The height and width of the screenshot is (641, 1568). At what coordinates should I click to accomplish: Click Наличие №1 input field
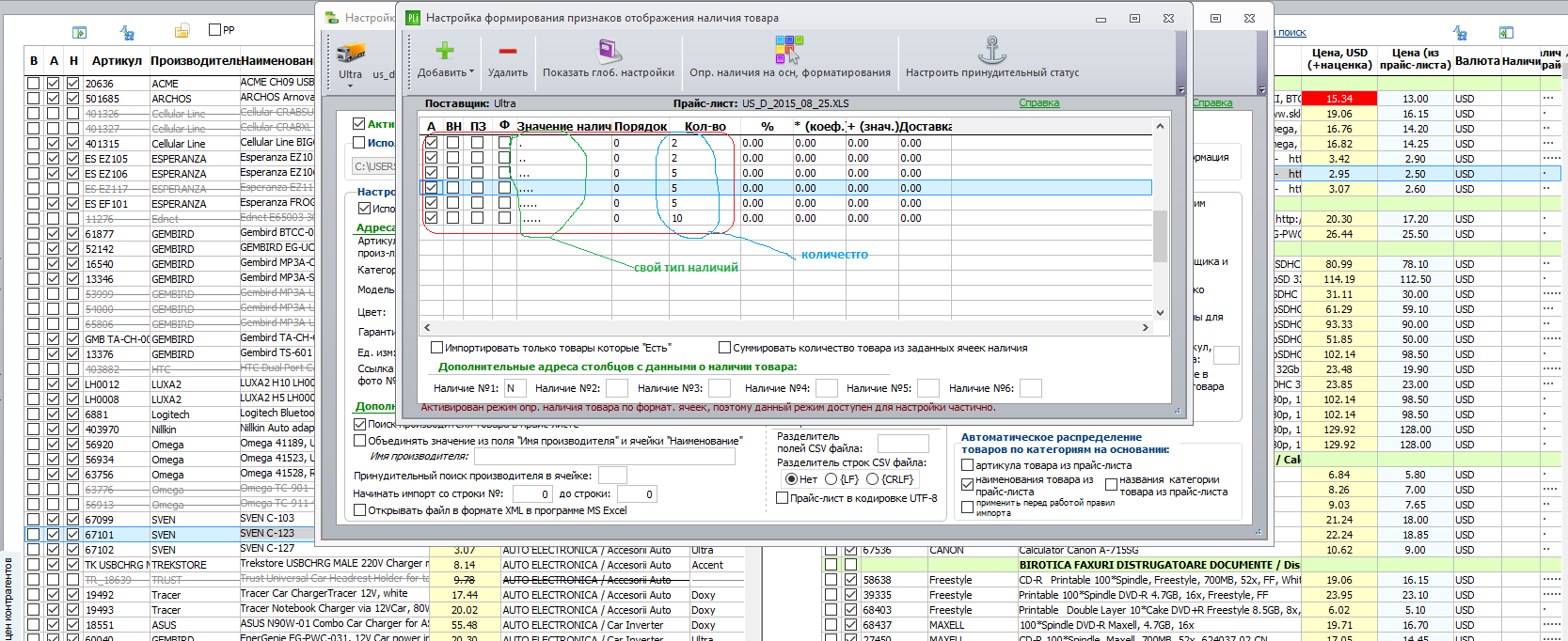(515, 388)
